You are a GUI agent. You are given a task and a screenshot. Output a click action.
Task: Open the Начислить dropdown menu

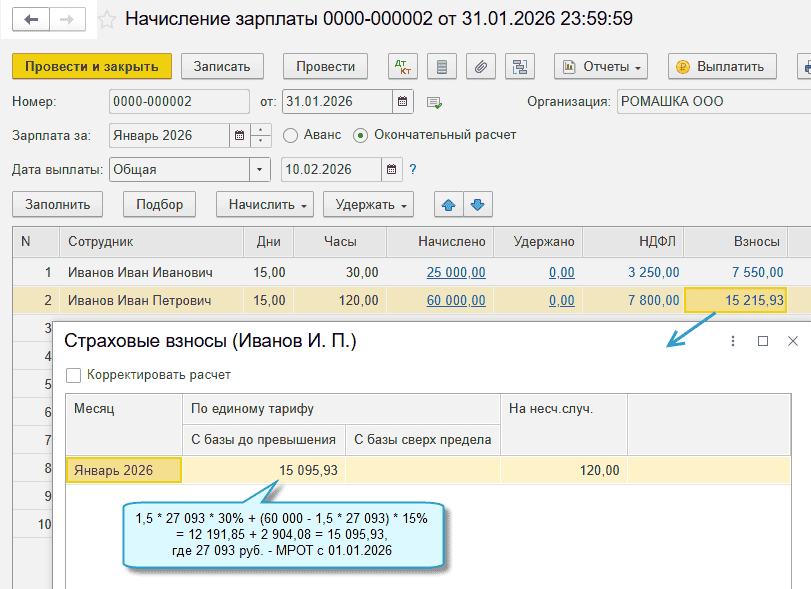pos(265,205)
